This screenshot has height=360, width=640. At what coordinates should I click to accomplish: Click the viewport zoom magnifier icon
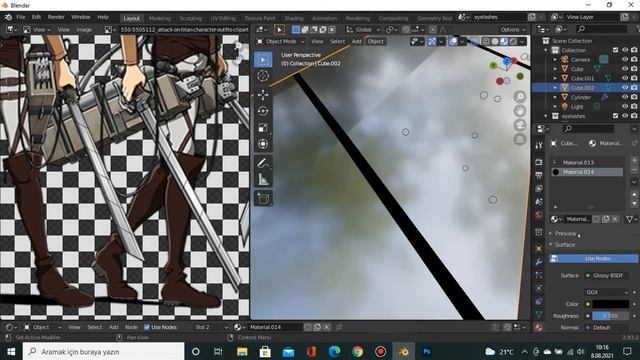point(520,97)
